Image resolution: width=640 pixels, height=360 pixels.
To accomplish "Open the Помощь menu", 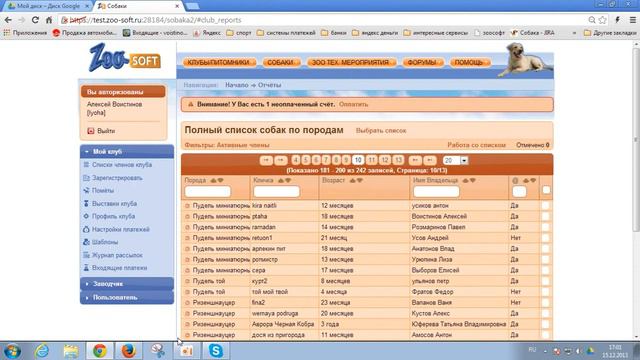I will pyautogui.click(x=469, y=62).
